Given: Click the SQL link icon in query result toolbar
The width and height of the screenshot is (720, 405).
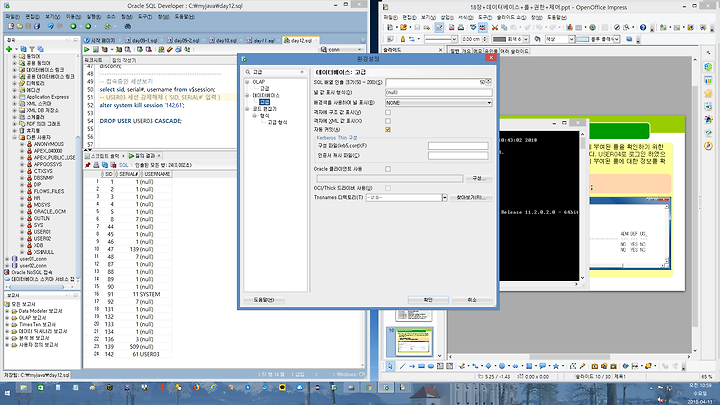Looking at the screenshot, I should point(124,165).
